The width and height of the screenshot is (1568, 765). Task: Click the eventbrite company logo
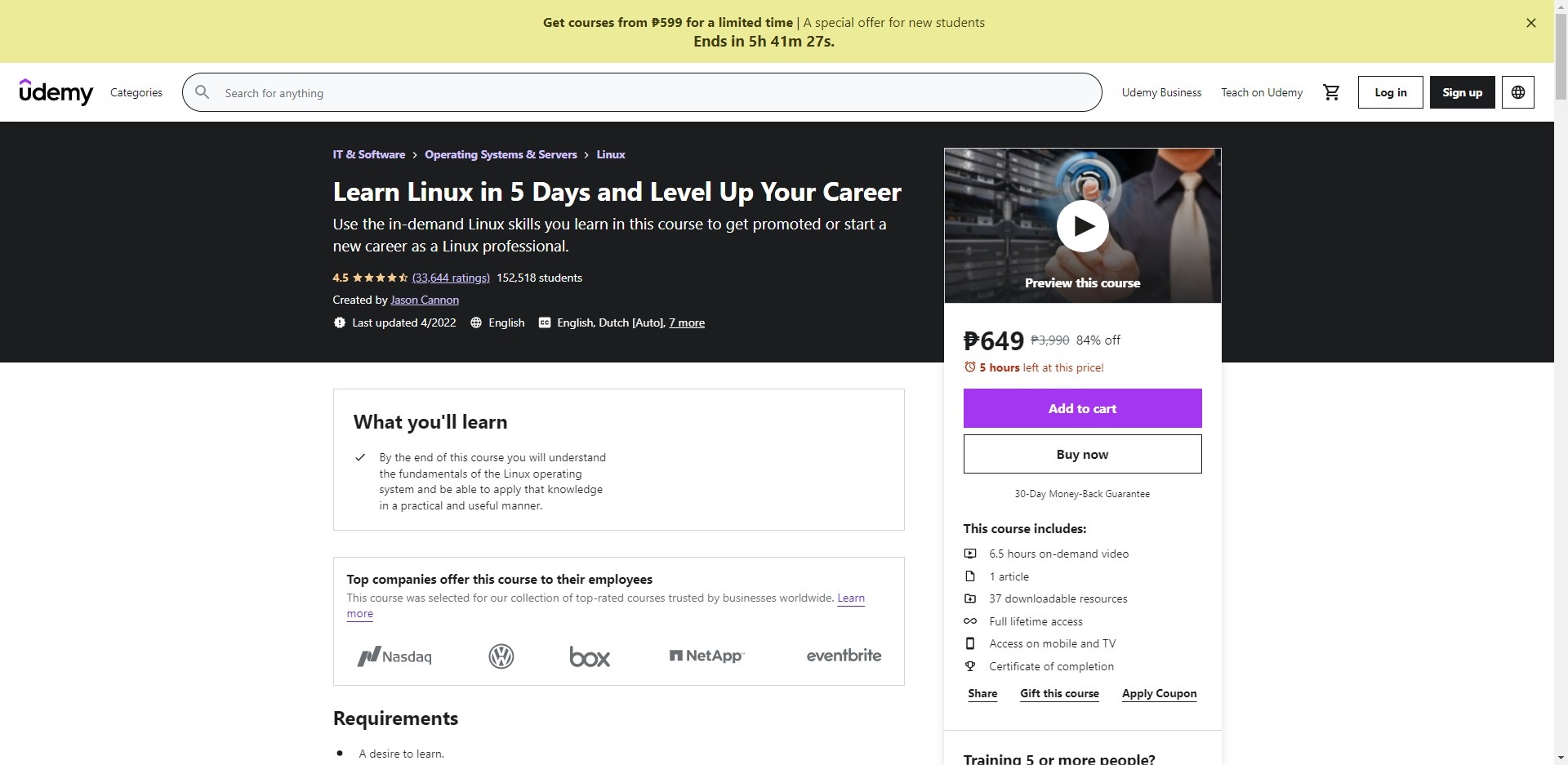844,656
